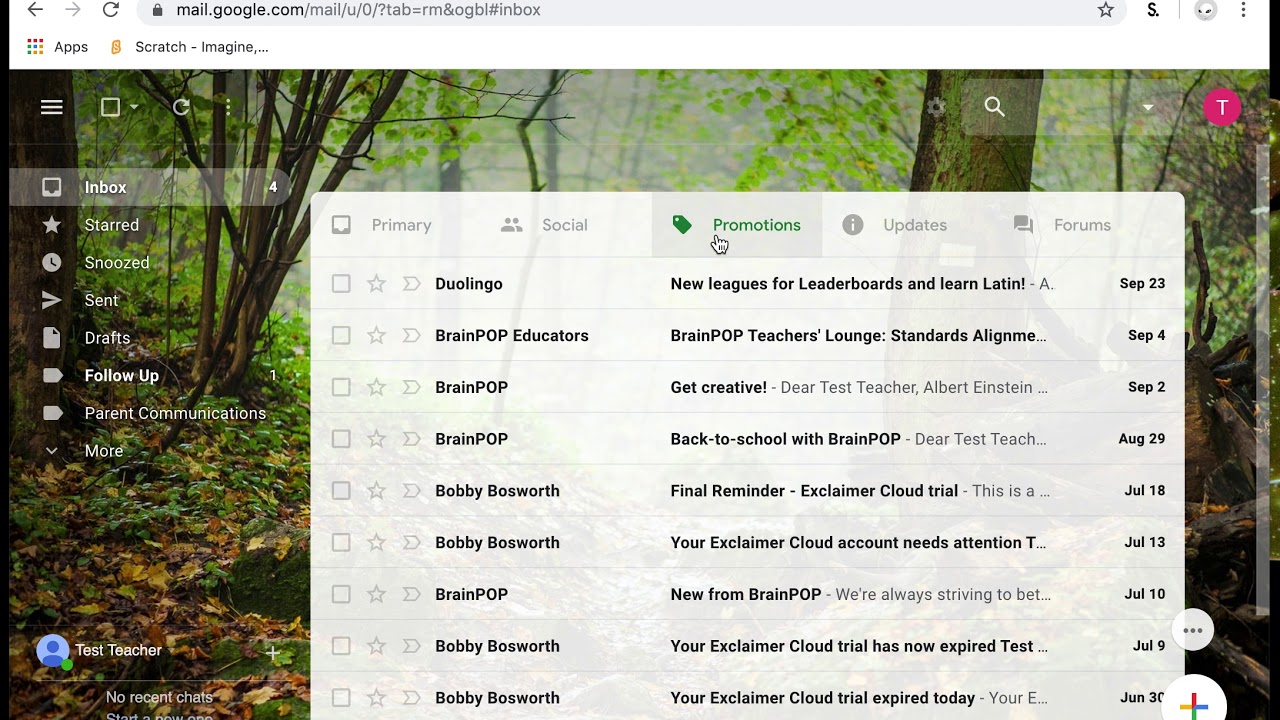The width and height of the screenshot is (1280, 720).
Task: Click the search magnifier icon
Action: pyautogui.click(x=994, y=107)
